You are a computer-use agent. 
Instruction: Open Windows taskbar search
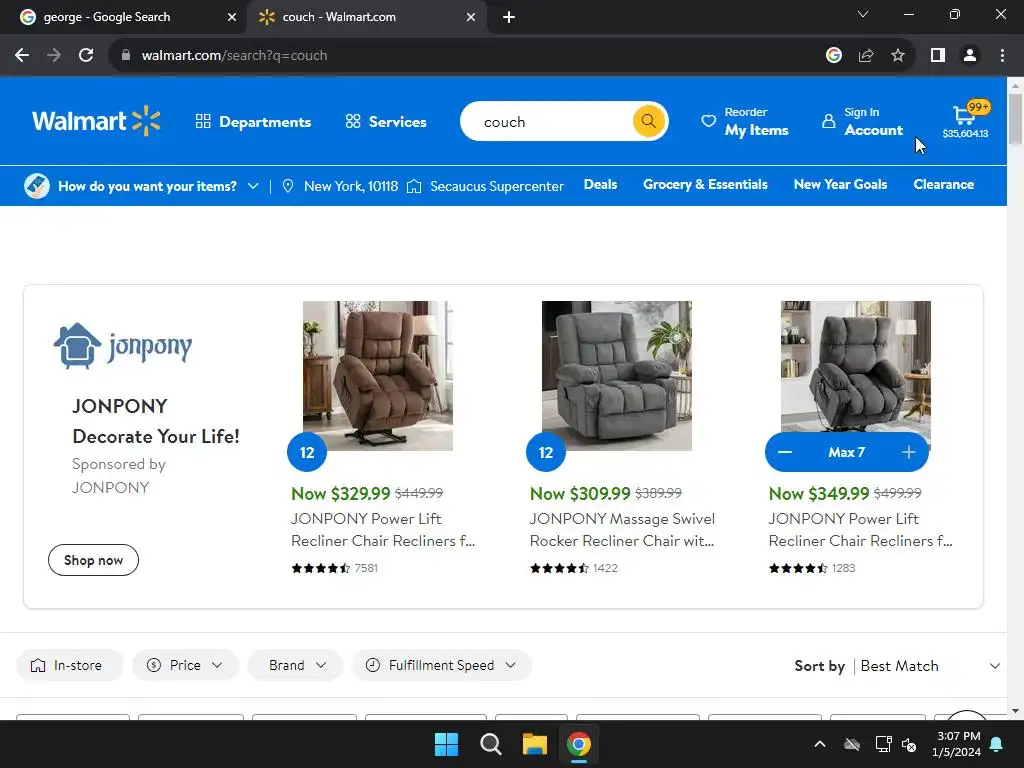point(490,744)
